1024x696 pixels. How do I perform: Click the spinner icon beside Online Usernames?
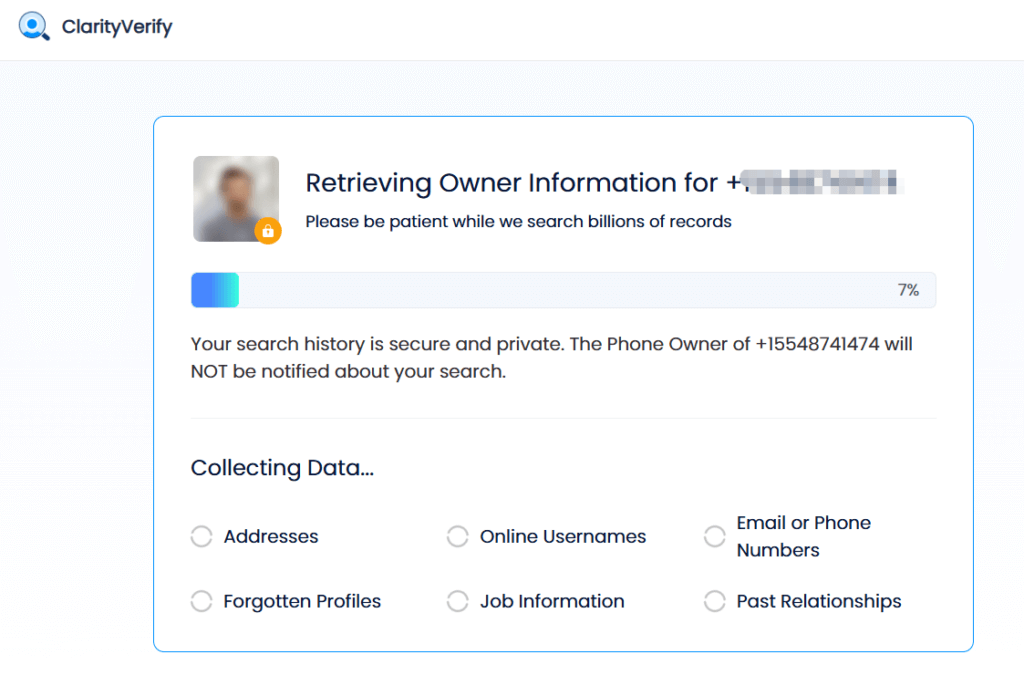pos(458,537)
